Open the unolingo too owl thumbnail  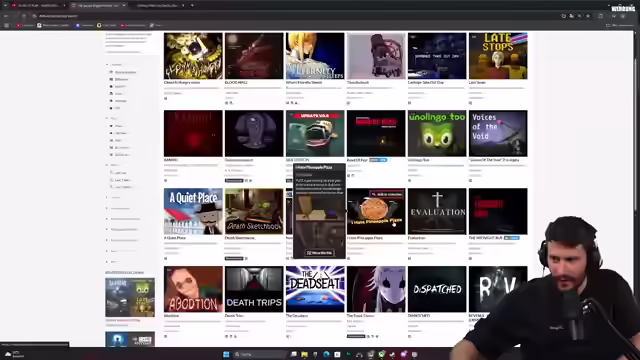[437, 133]
